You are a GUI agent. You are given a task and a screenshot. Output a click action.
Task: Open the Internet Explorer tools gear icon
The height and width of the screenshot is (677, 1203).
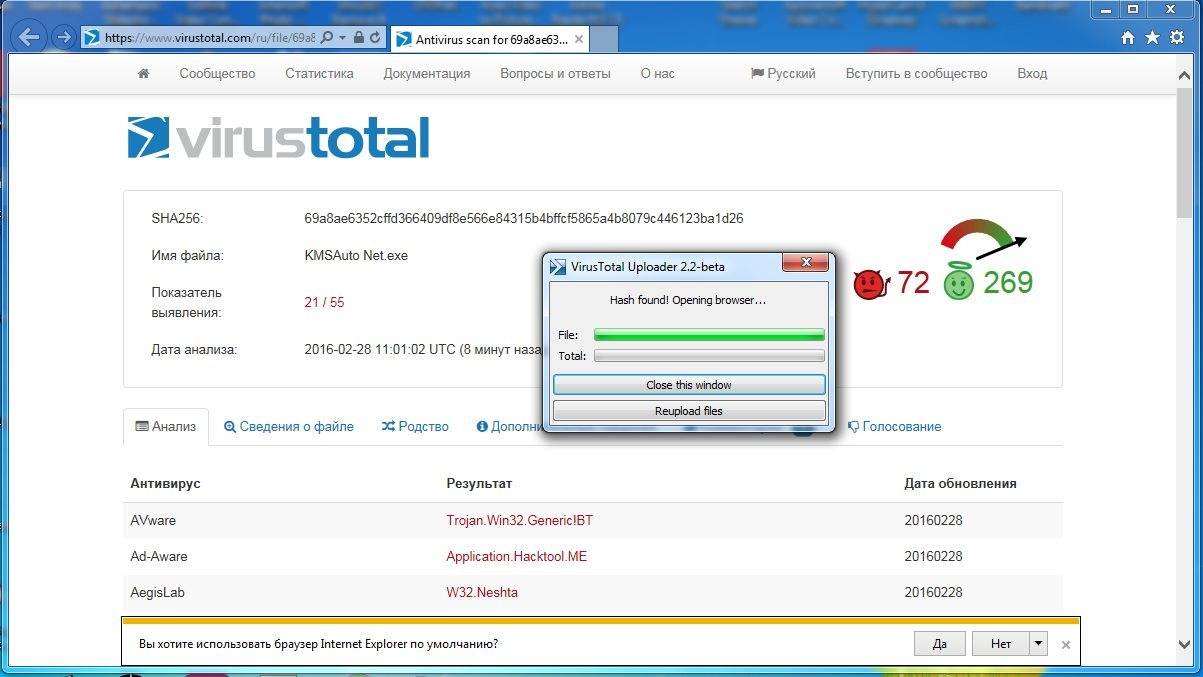pyautogui.click(x=1177, y=38)
